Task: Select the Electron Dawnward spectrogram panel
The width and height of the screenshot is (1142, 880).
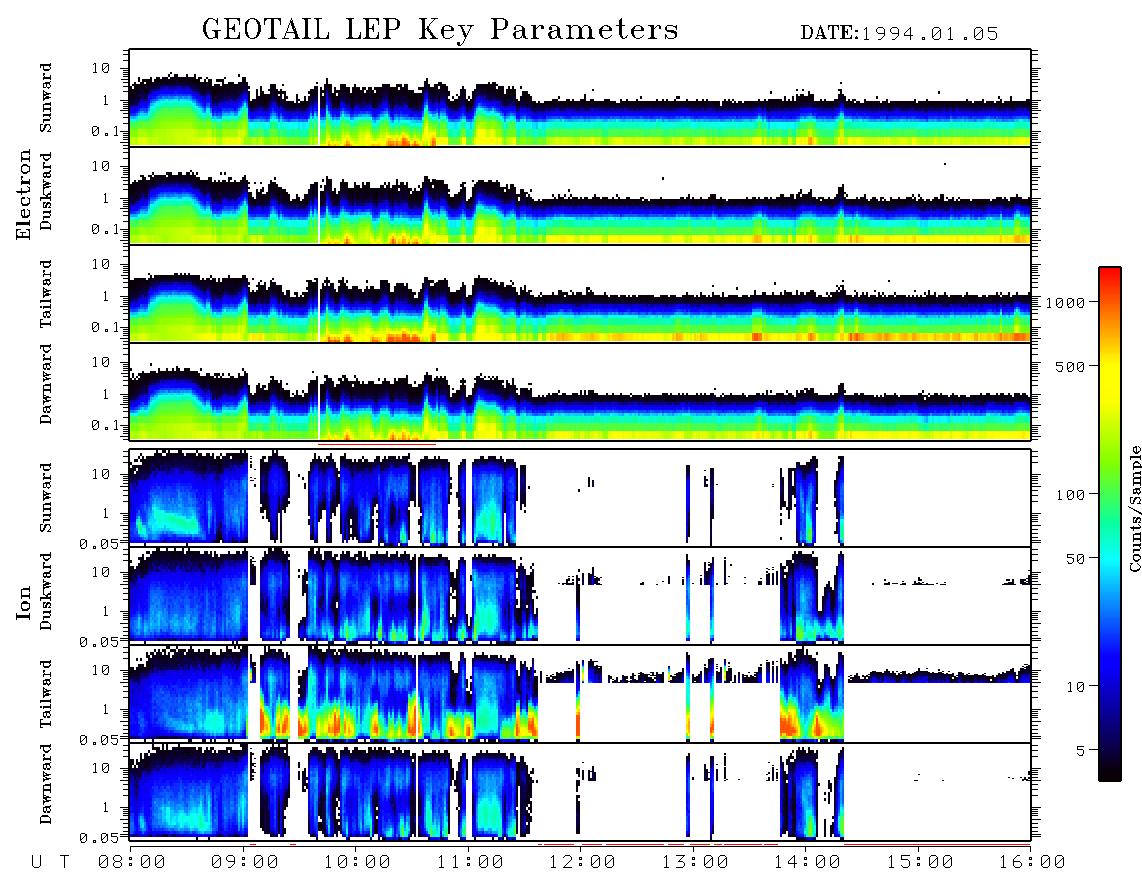Action: pos(580,392)
